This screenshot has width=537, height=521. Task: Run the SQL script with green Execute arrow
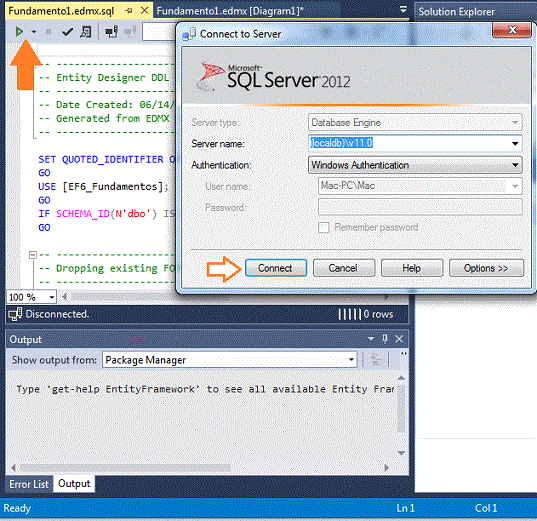(x=19, y=32)
